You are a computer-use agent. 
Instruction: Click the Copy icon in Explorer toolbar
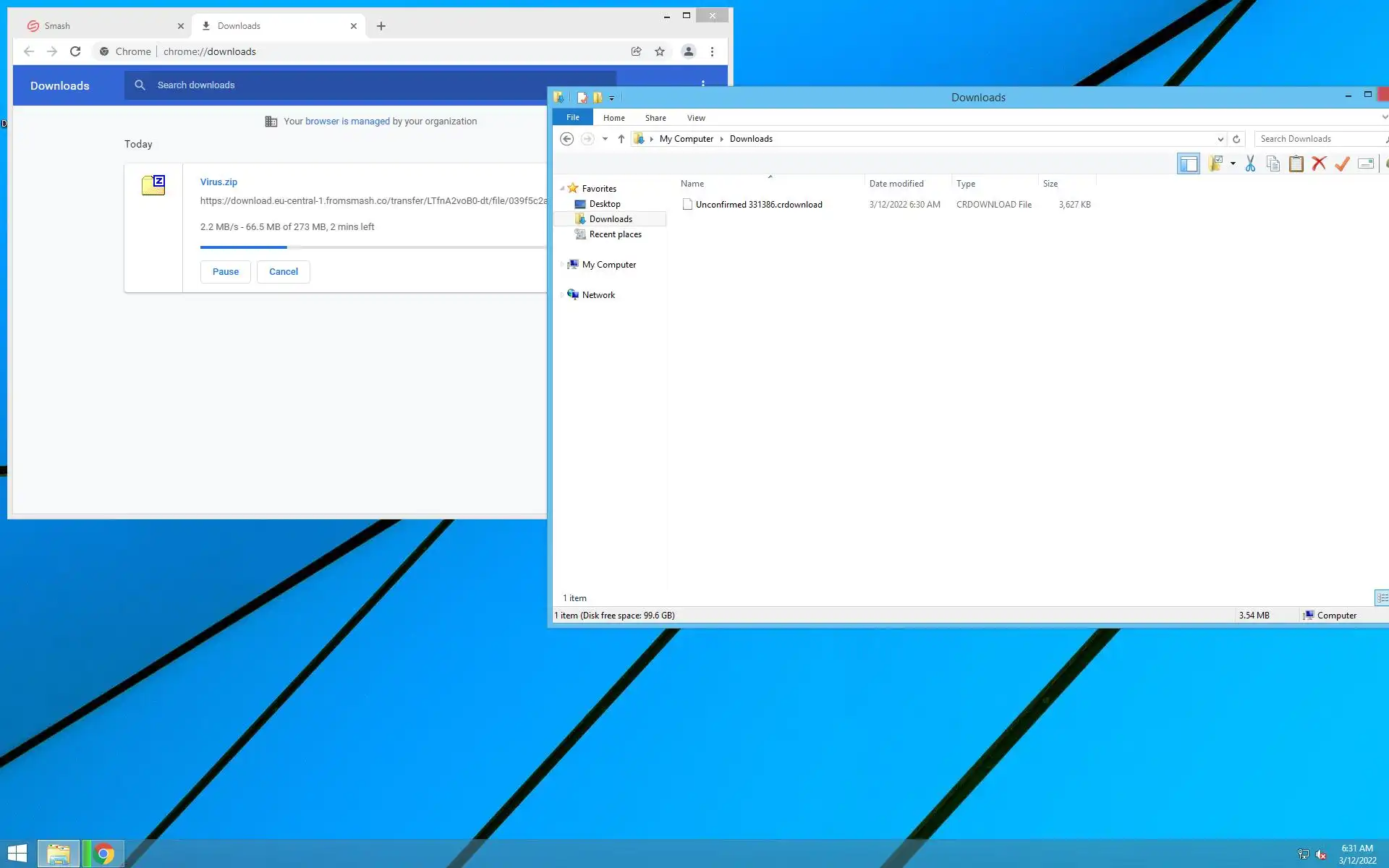click(1273, 164)
